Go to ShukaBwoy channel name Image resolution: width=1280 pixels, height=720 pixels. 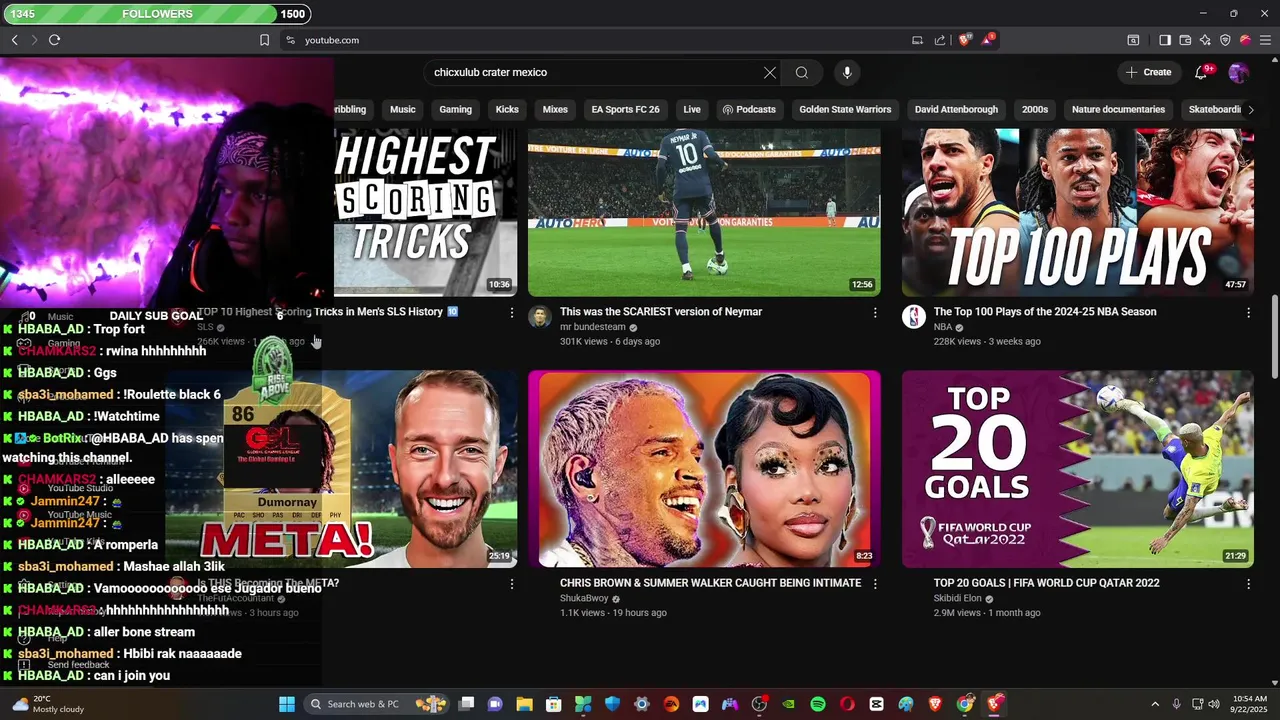584,599
